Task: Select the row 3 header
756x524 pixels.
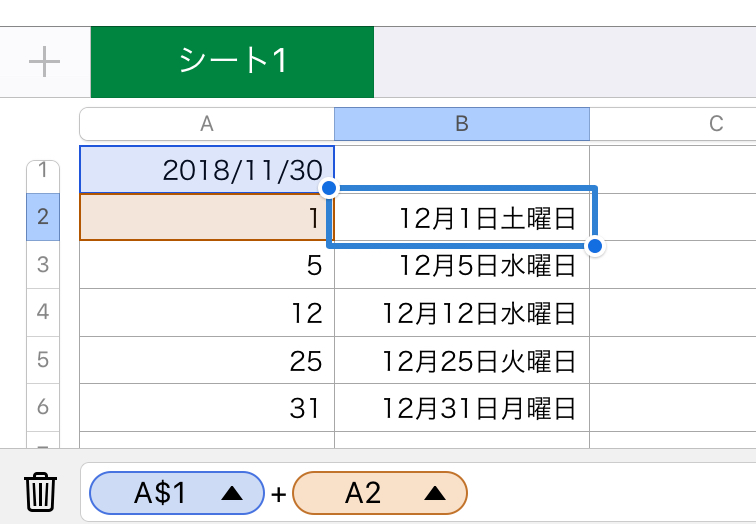Action: click(42, 265)
